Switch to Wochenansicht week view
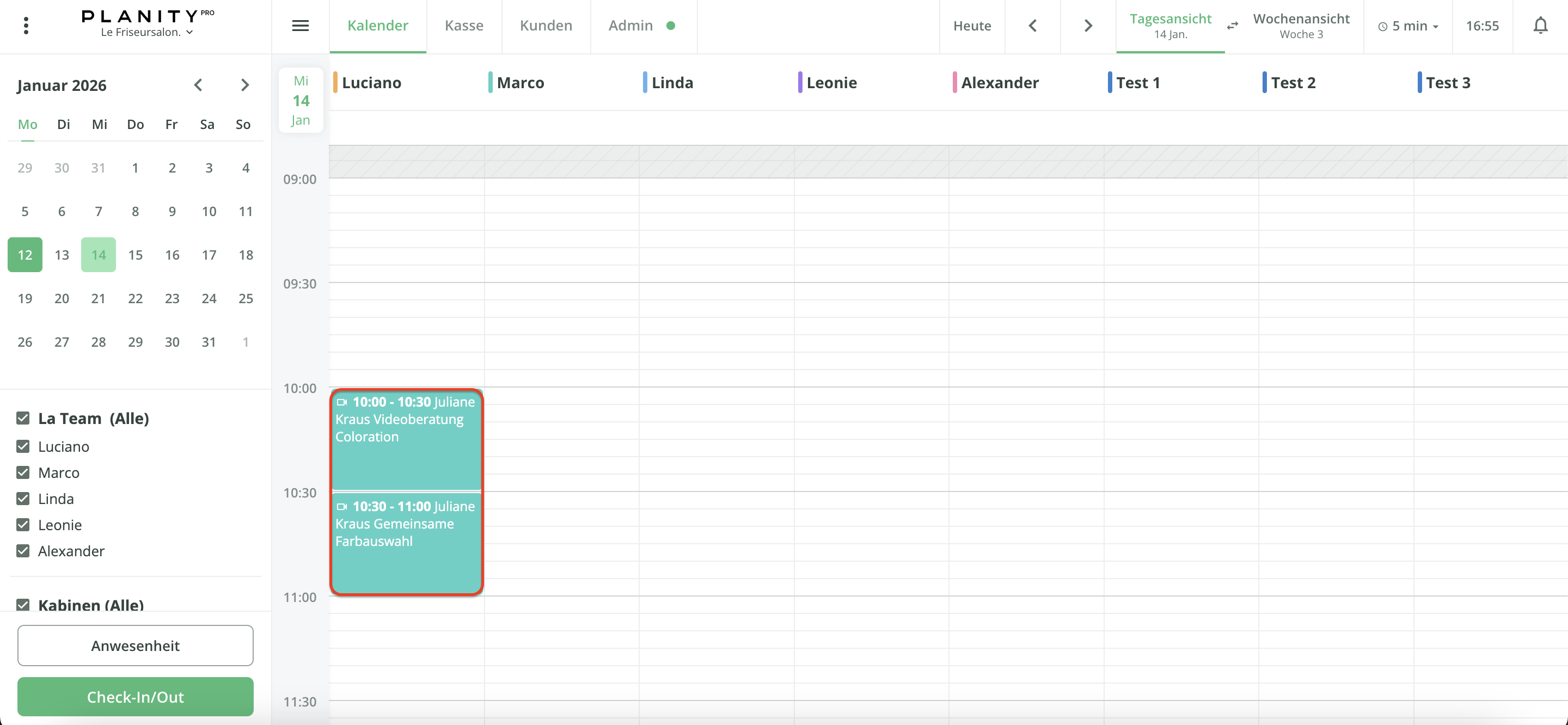 pos(1301,26)
